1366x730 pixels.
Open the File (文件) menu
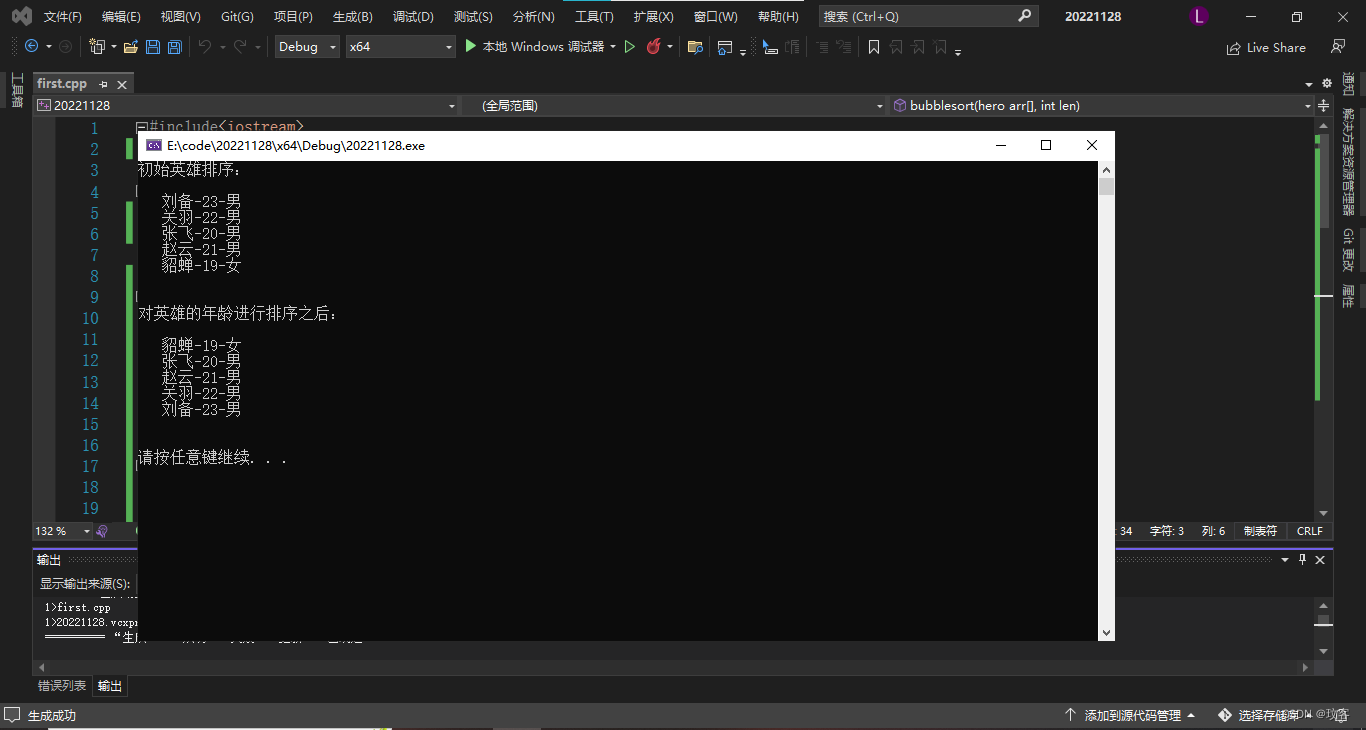63,16
